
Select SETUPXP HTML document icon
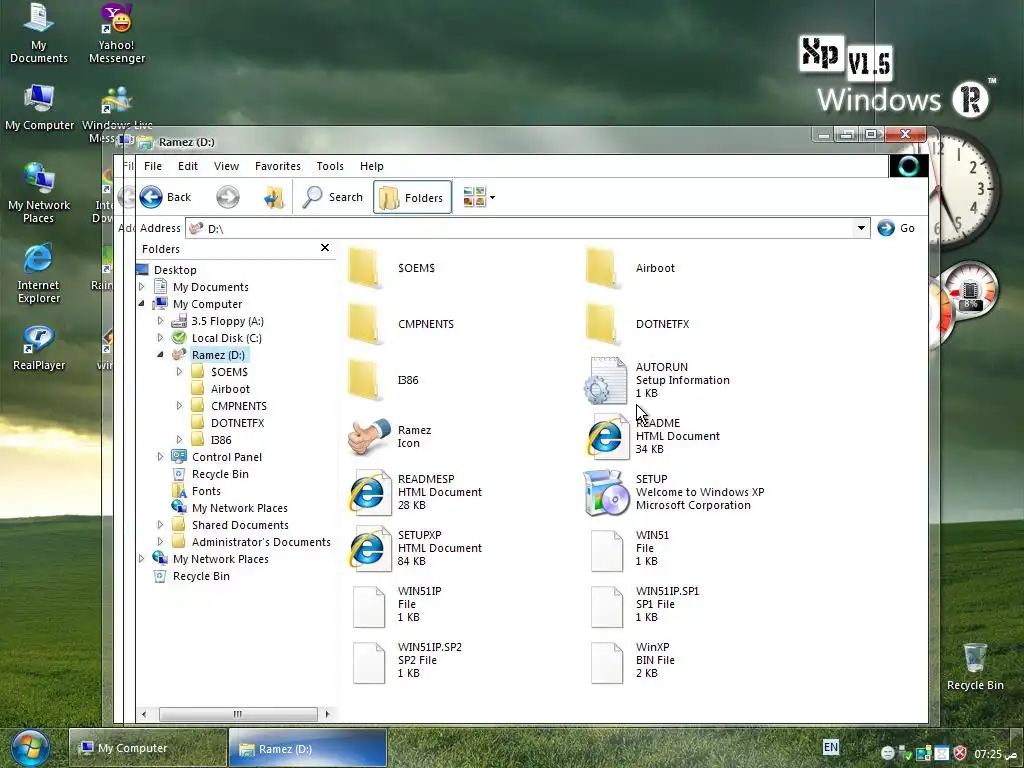[x=369, y=548]
